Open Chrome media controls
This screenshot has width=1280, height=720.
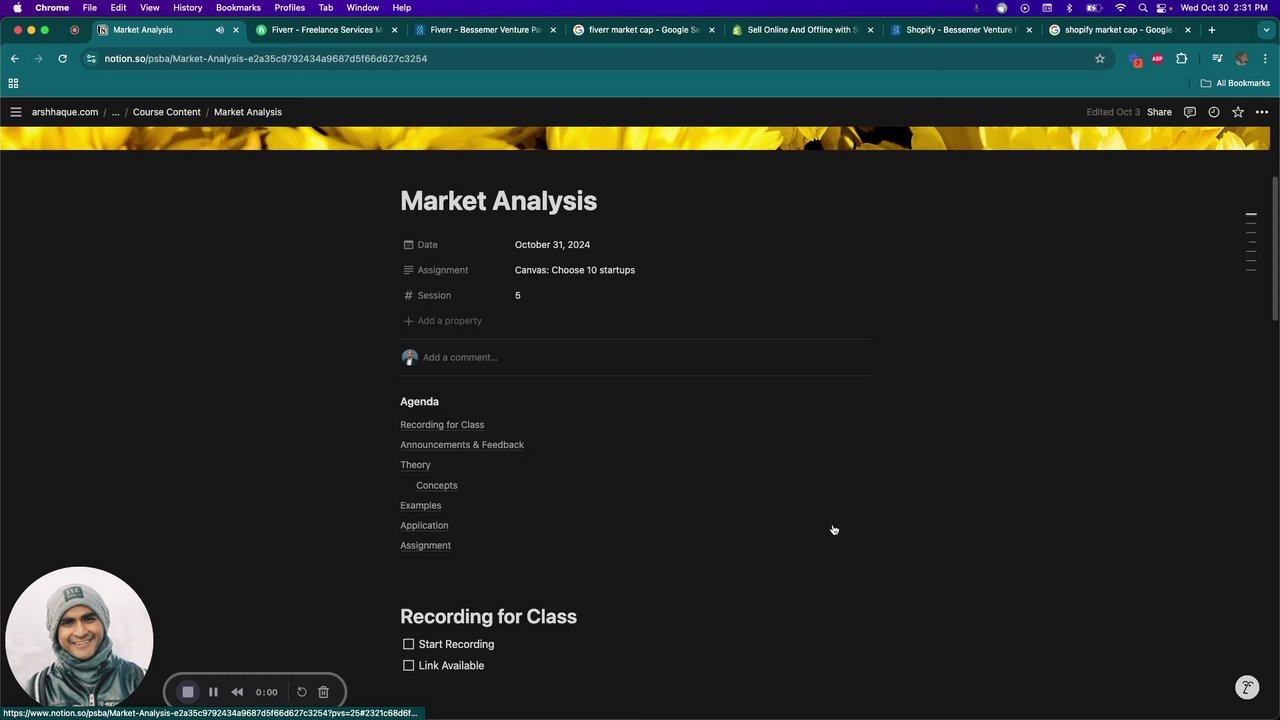1217,59
